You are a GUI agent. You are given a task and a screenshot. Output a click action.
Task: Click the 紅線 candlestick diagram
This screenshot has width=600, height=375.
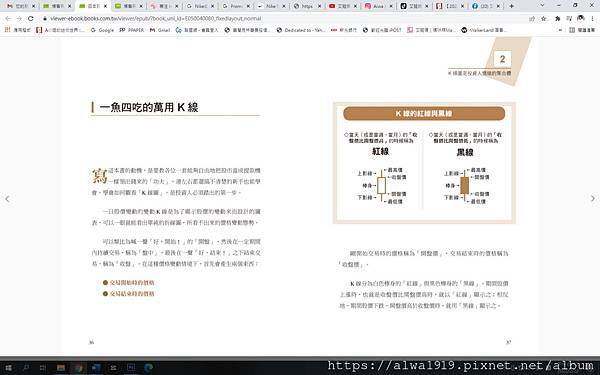(x=381, y=185)
